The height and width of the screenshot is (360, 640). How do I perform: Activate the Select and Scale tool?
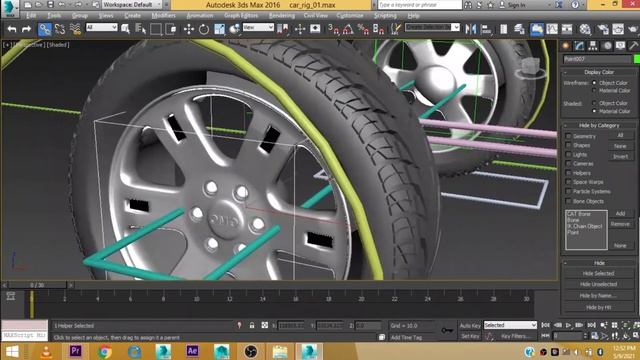tap(219, 29)
